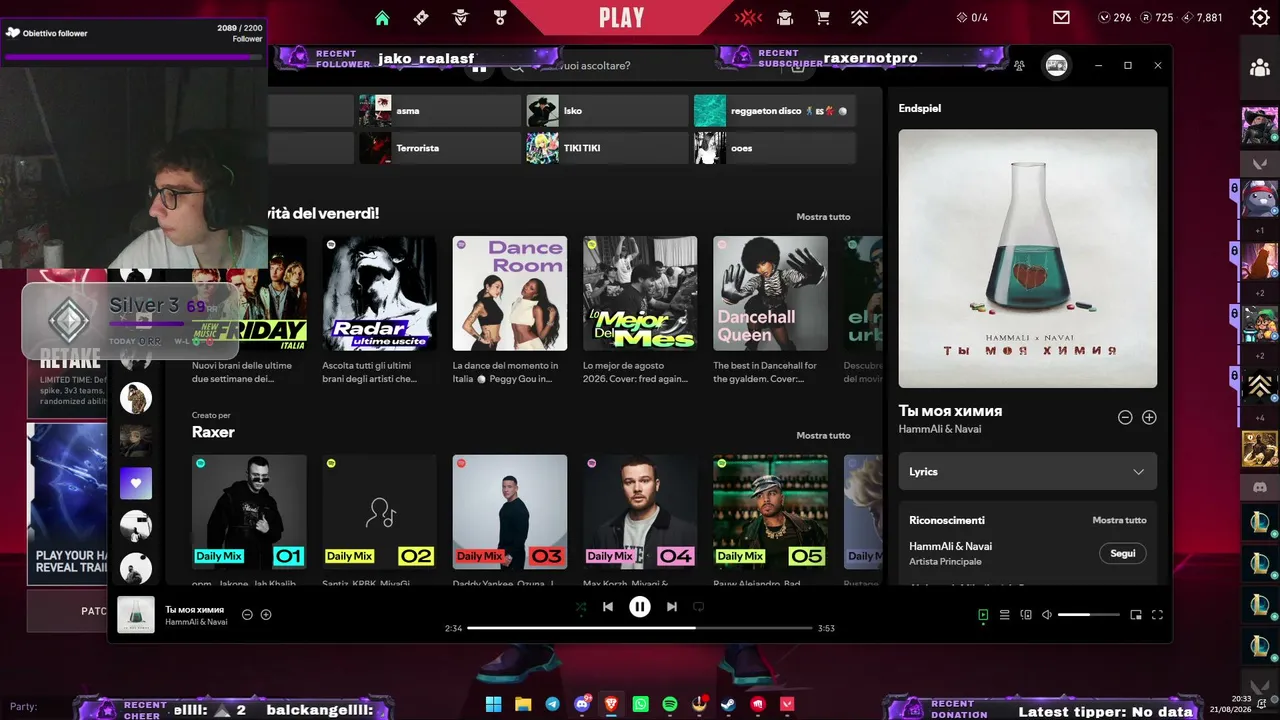Show all in the Raxer section
The width and height of the screenshot is (1280, 720).
[823, 435]
